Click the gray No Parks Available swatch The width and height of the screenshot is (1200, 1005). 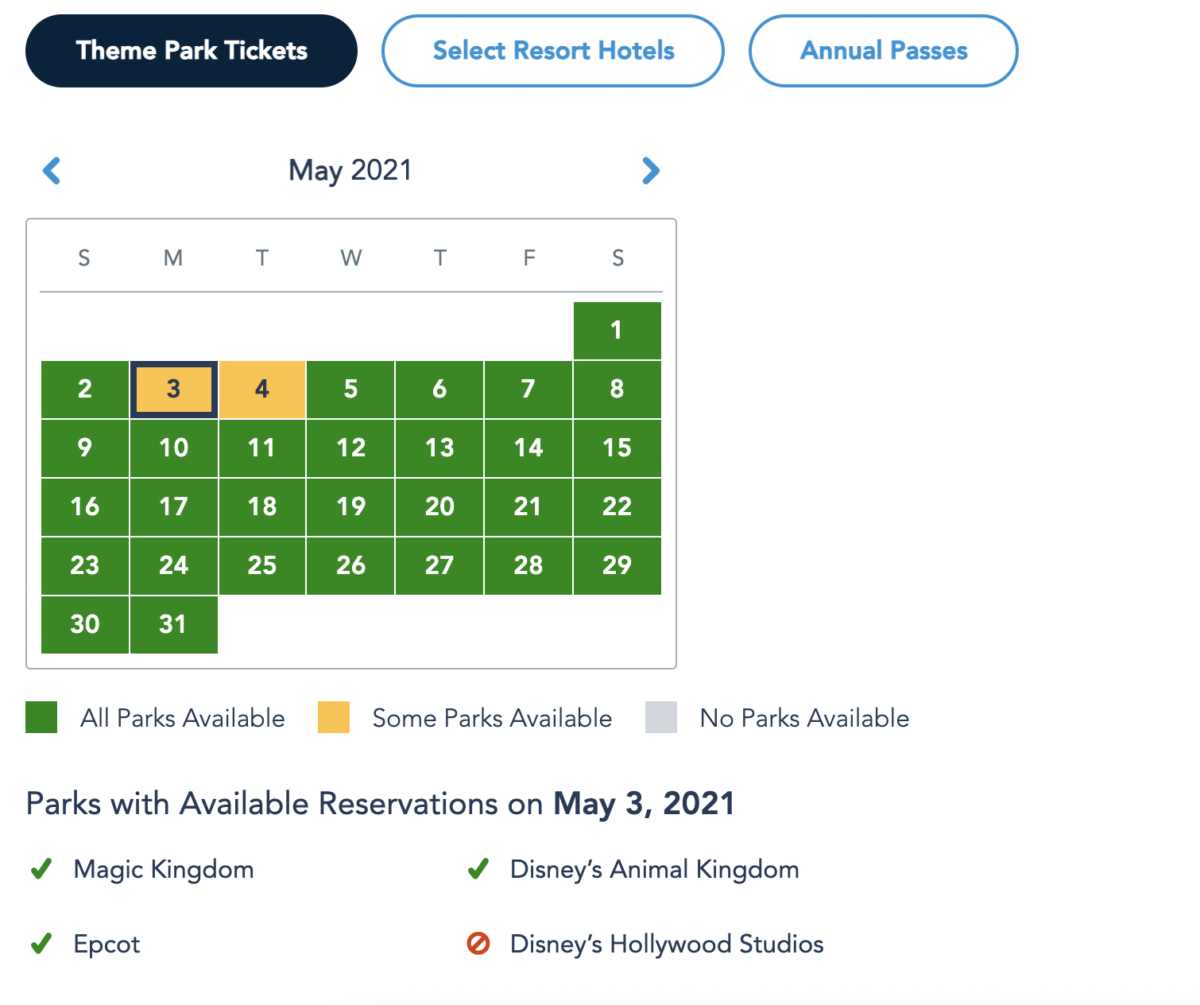pyautogui.click(x=661, y=717)
